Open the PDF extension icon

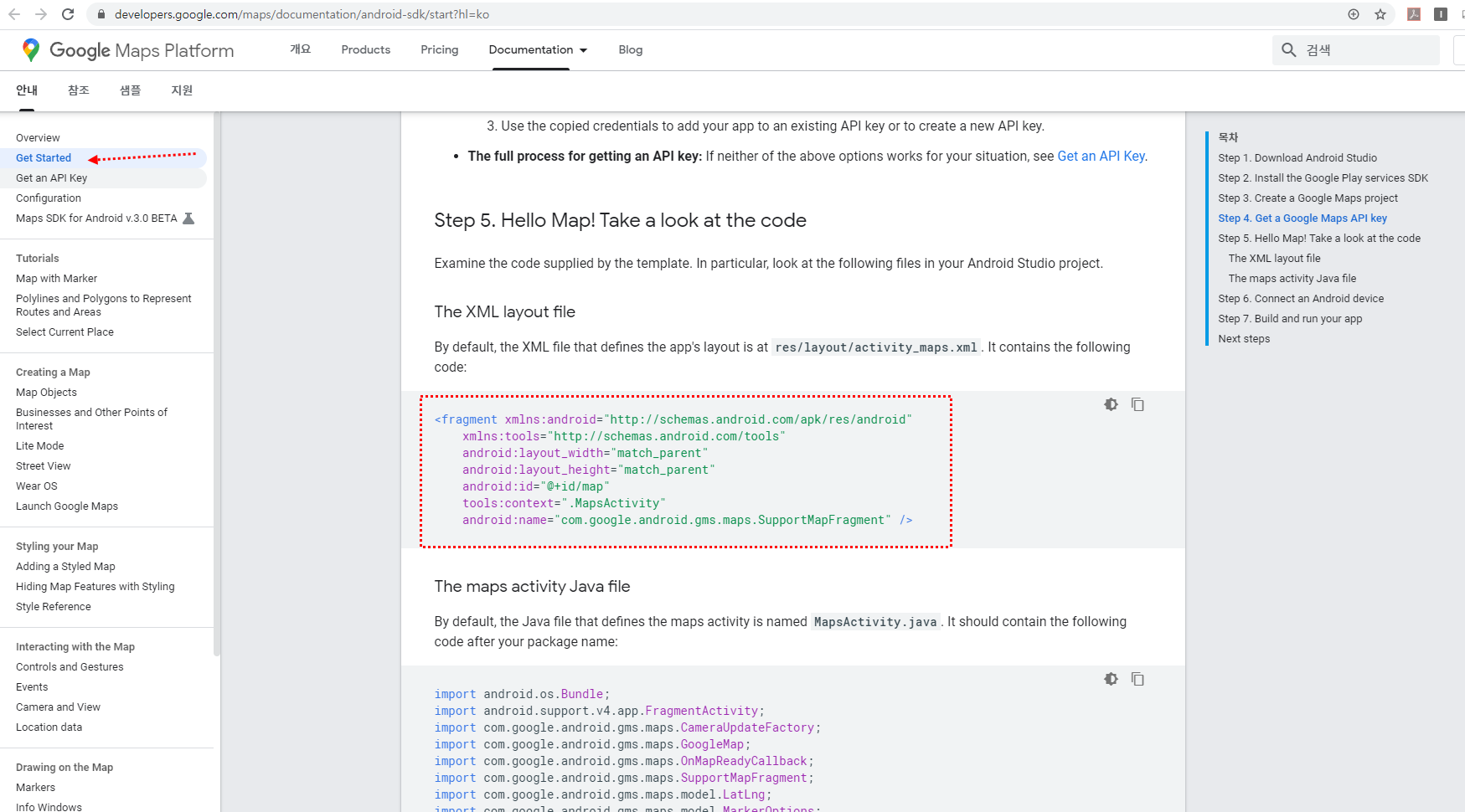pyautogui.click(x=1414, y=14)
